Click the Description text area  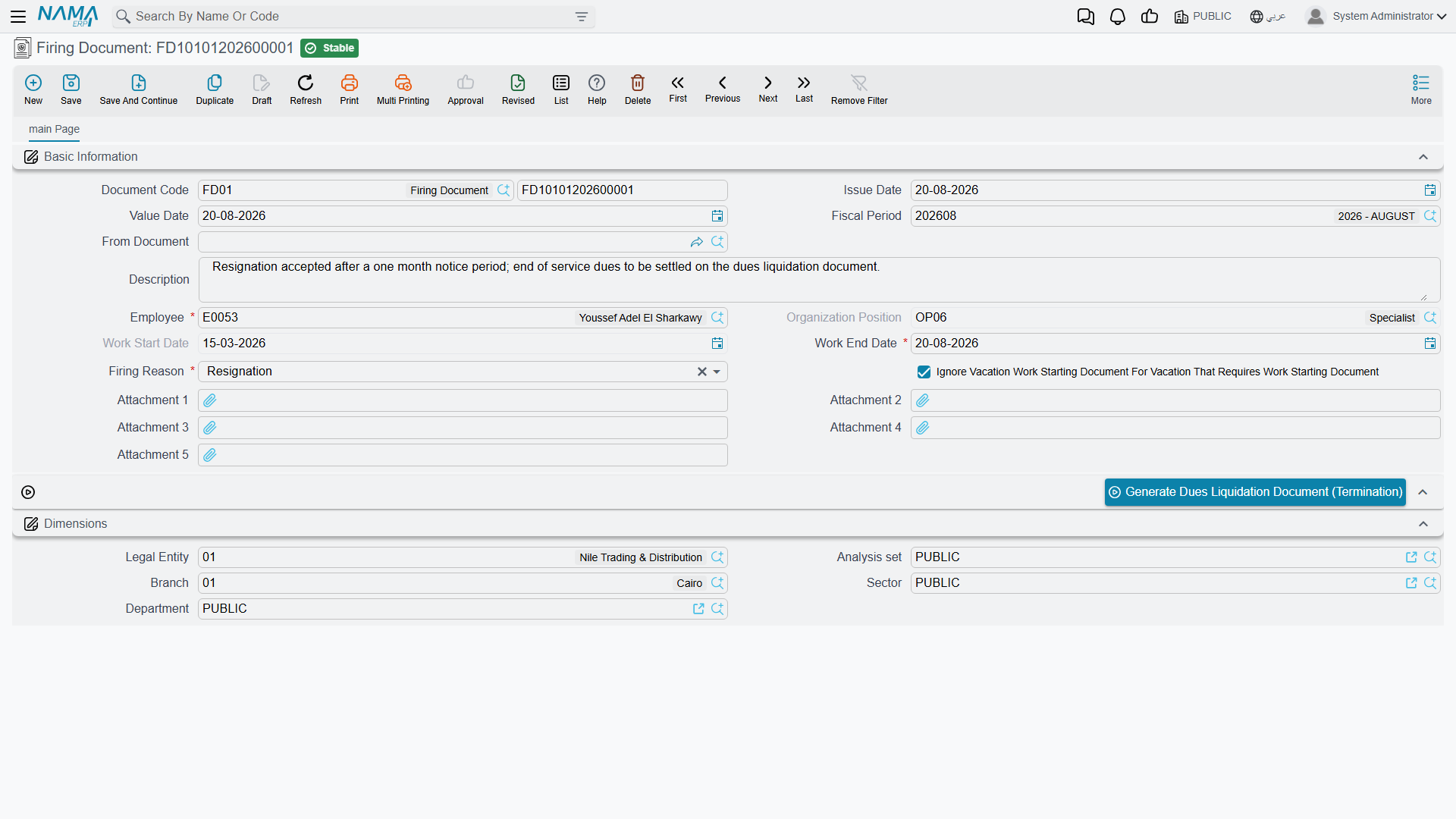click(x=819, y=280)
